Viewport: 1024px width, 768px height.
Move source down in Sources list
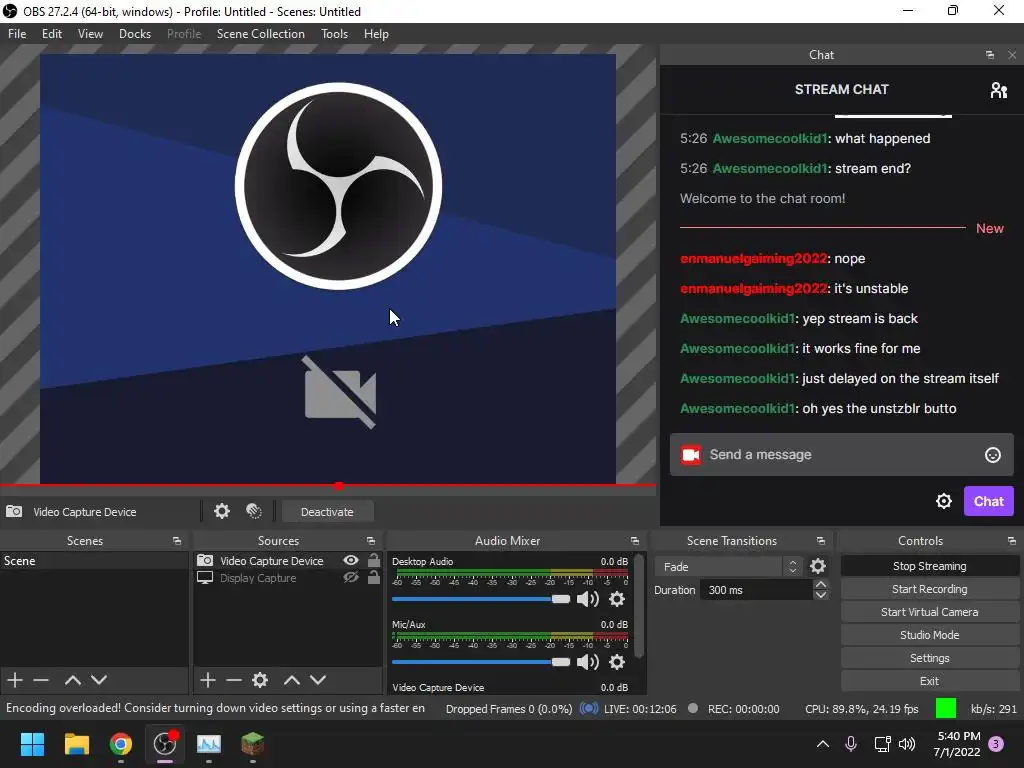318,680
